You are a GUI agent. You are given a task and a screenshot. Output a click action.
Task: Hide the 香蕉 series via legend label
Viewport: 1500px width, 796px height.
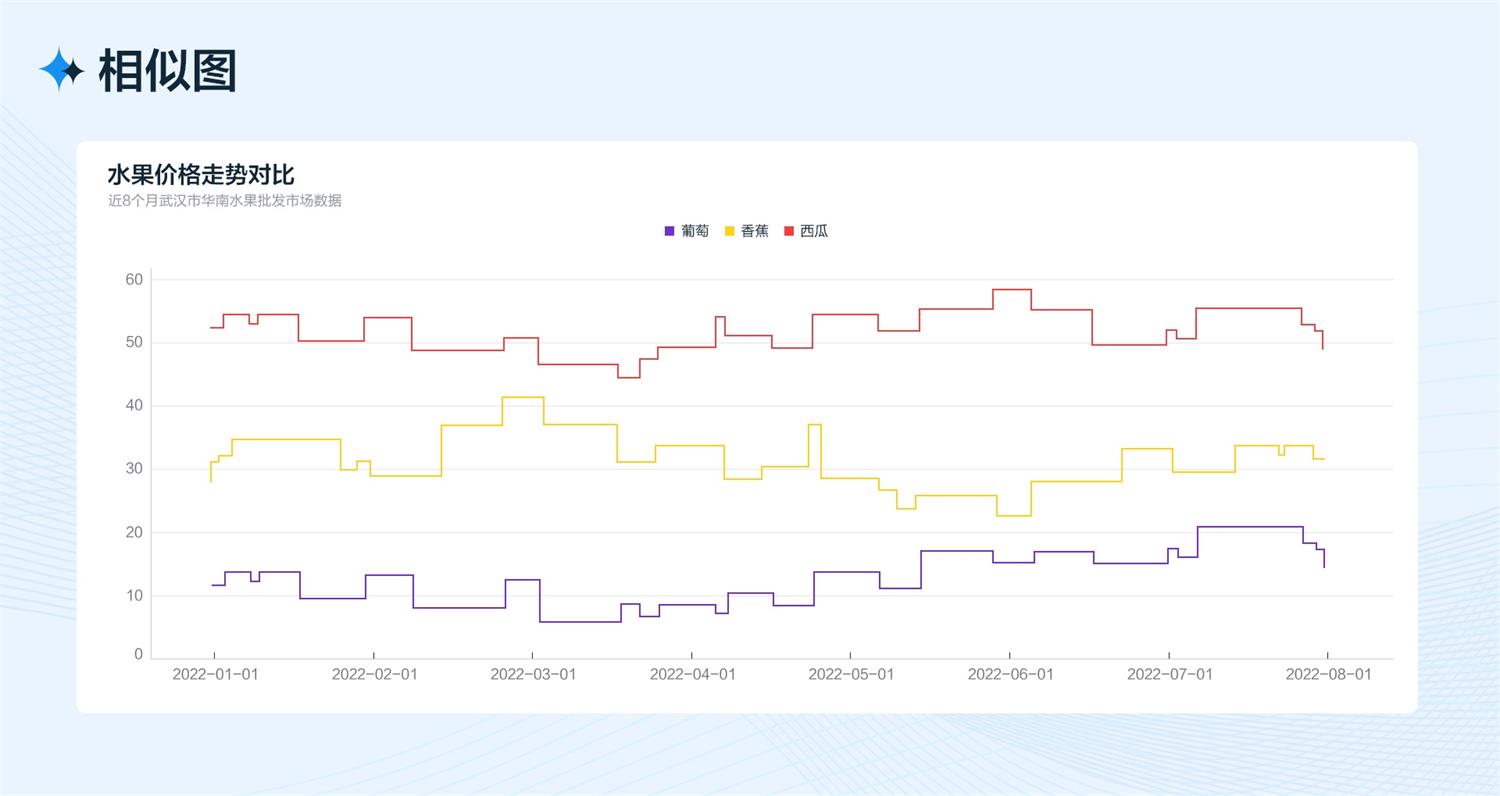coord(755,231)
